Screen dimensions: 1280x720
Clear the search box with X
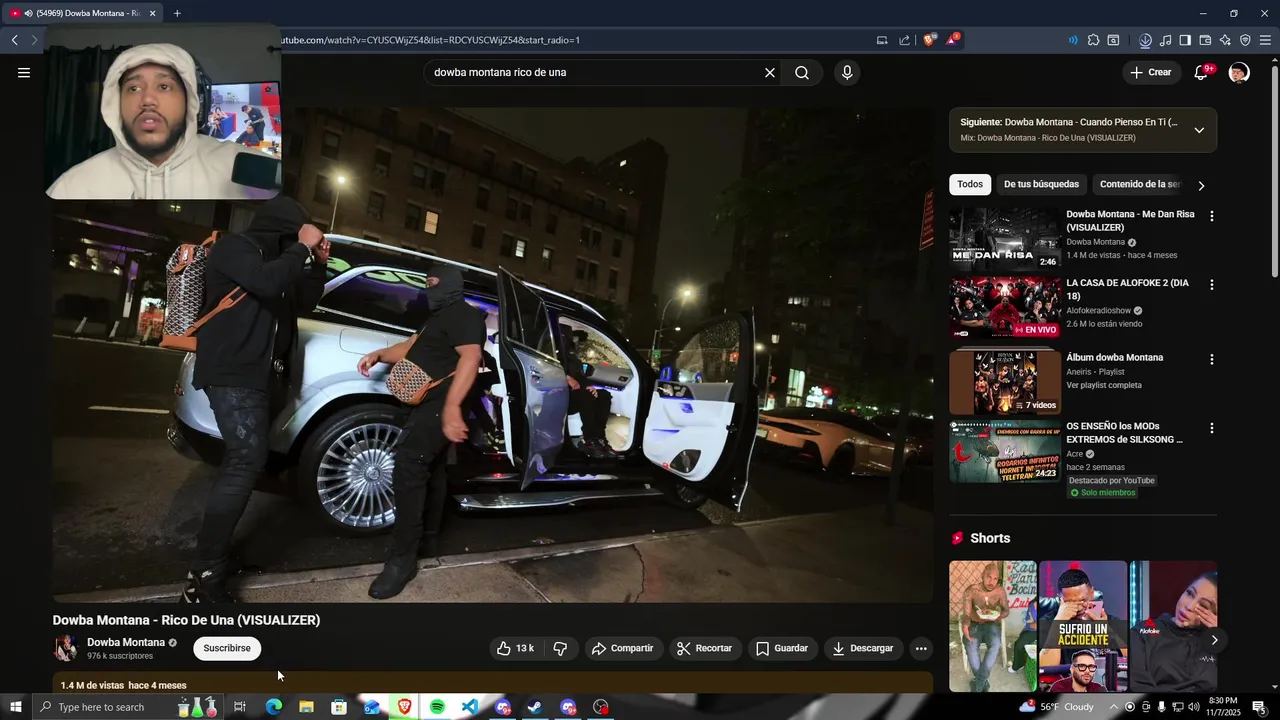[770, 72]
